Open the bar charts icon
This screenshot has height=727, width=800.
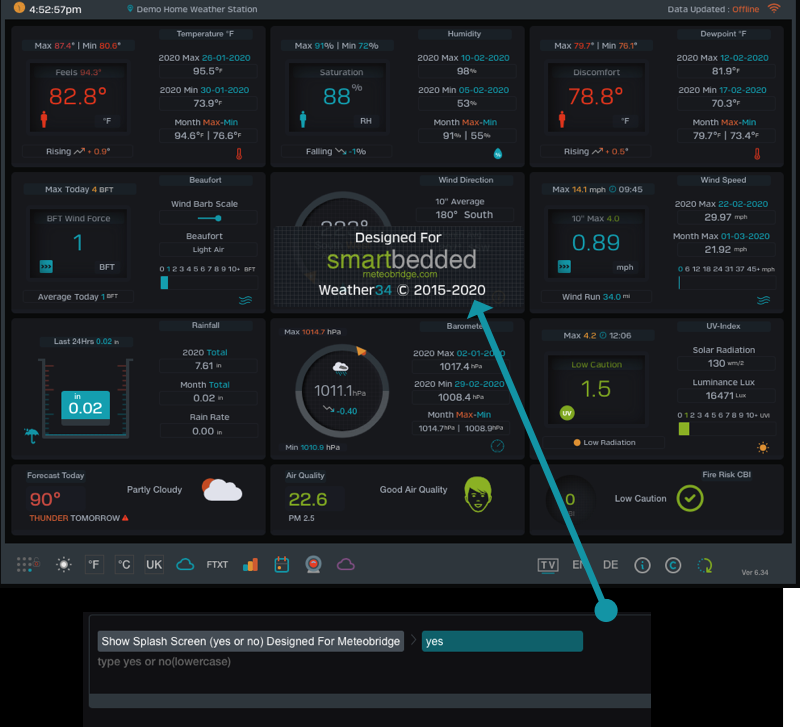point(251,565)
